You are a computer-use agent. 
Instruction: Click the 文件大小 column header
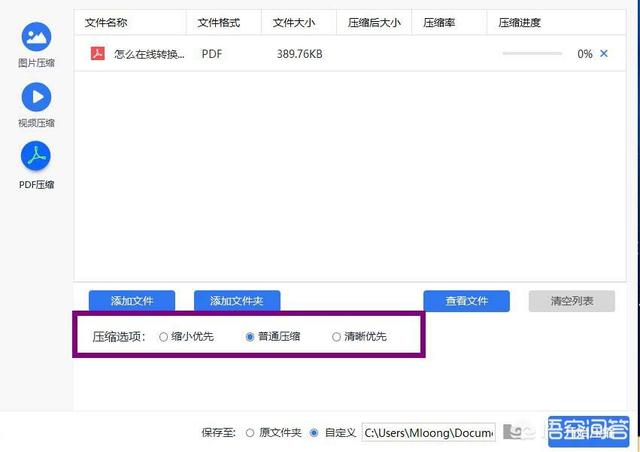(x=294, y=22)
